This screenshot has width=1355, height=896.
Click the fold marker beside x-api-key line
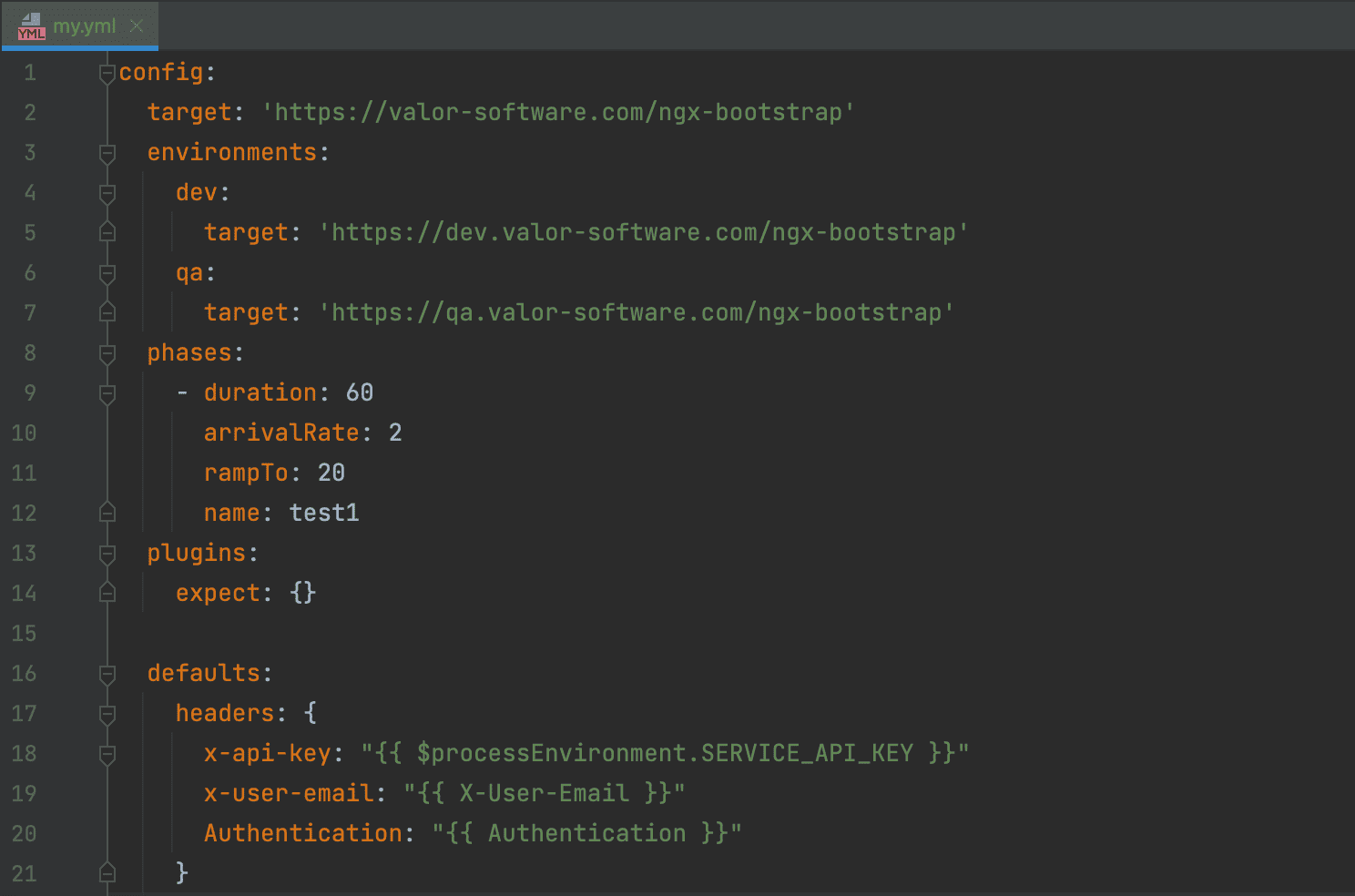[107, 754]
